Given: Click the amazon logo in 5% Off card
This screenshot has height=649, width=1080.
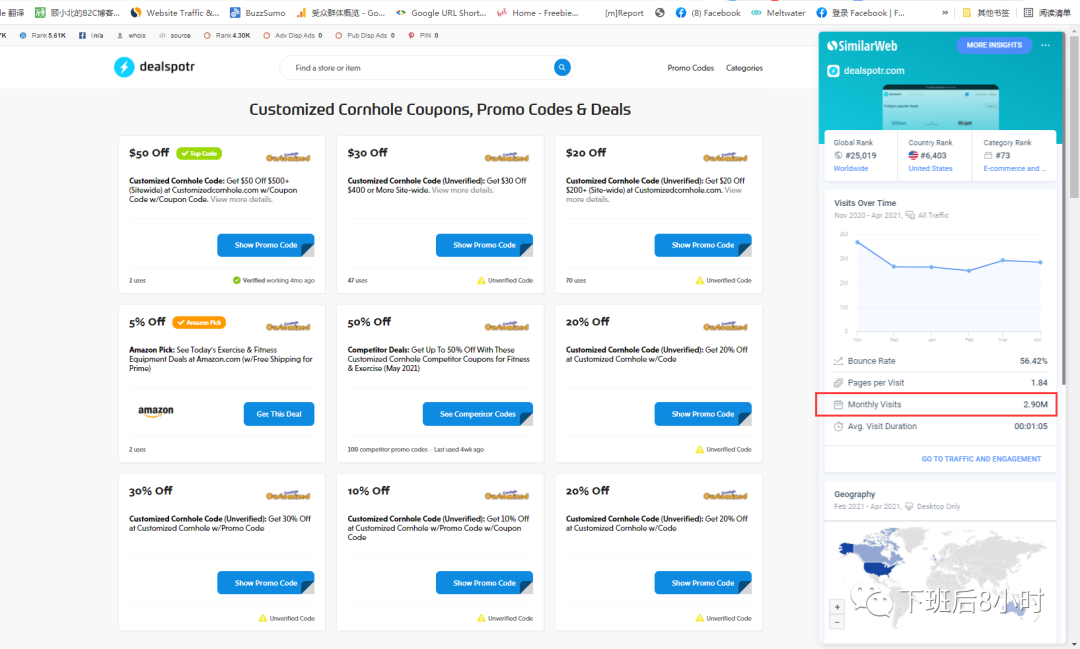Looking at the screenshot, I should point(156,412).
